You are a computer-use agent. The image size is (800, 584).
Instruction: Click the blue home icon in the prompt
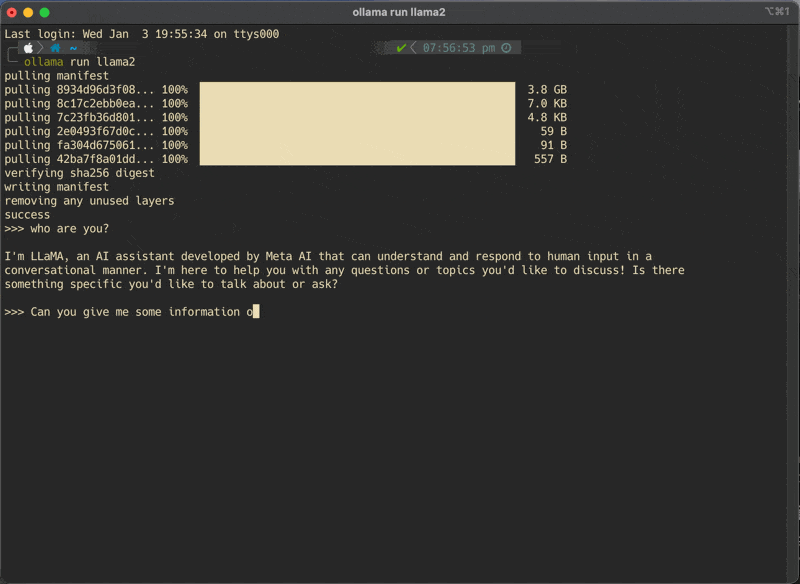55,47
